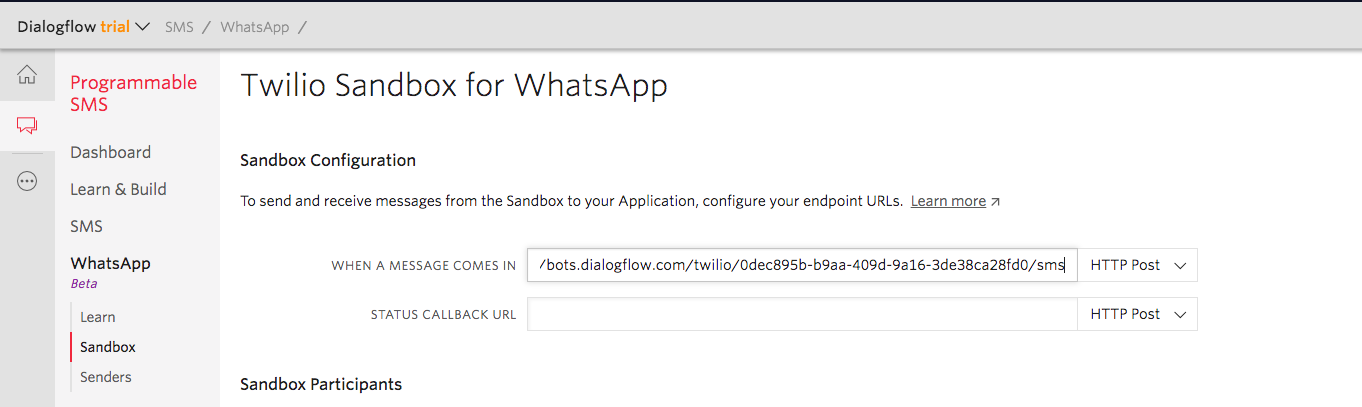The image size is (1362, 407).
Task: Open the Home icon in sidebar
Action: 27,75
